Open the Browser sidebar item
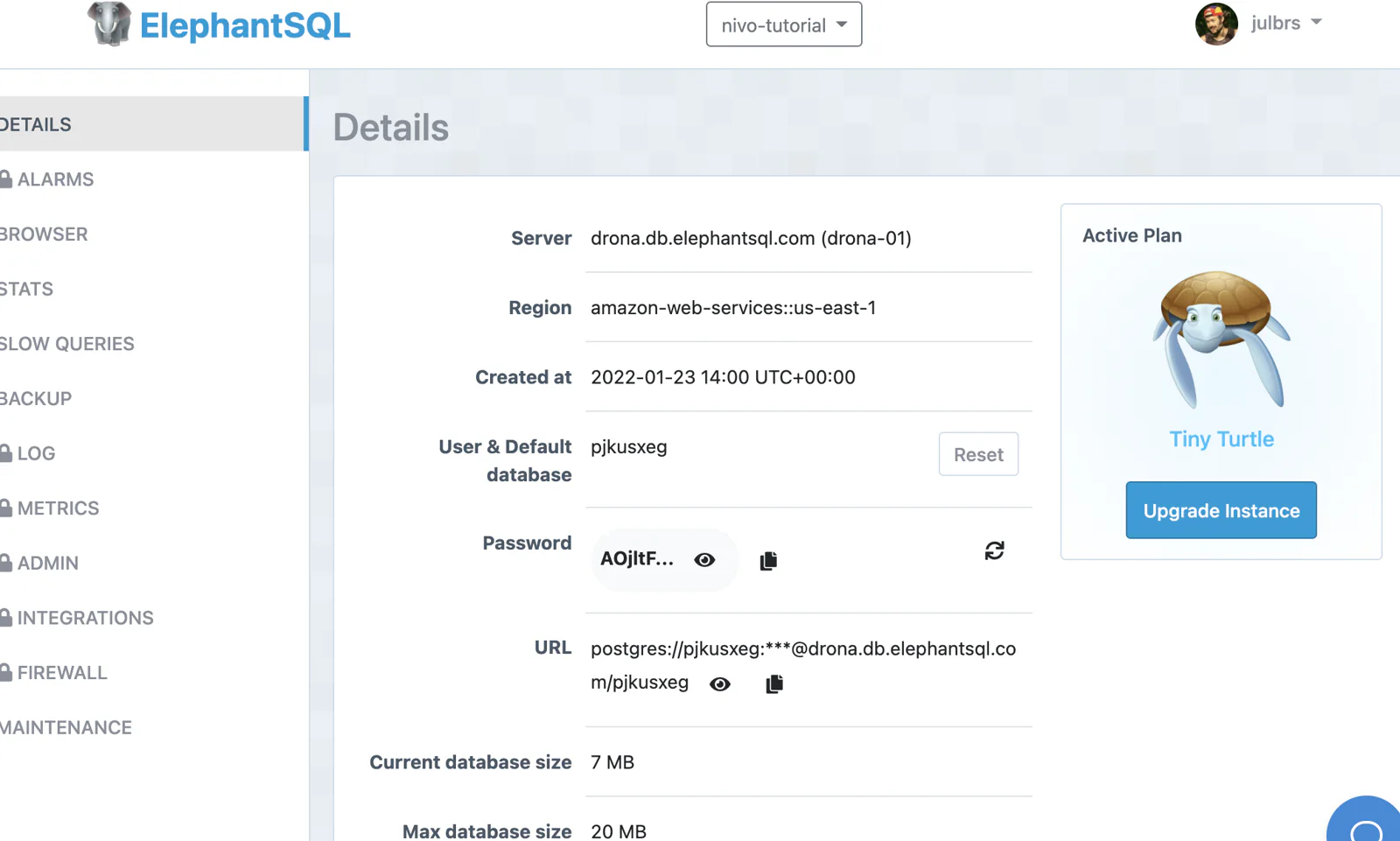 point(44,235)
